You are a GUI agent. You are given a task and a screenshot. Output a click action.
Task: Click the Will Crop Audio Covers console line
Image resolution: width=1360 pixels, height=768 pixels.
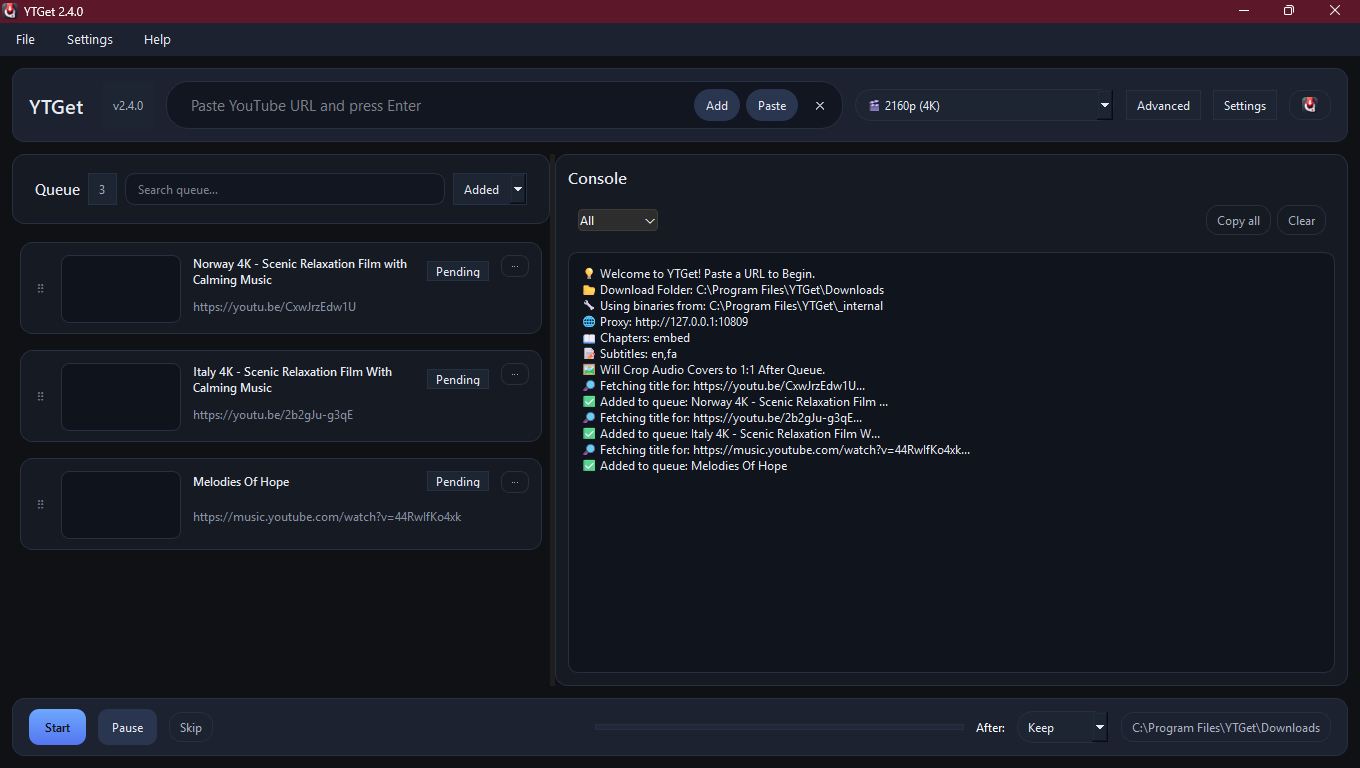[x=704, y=370]
